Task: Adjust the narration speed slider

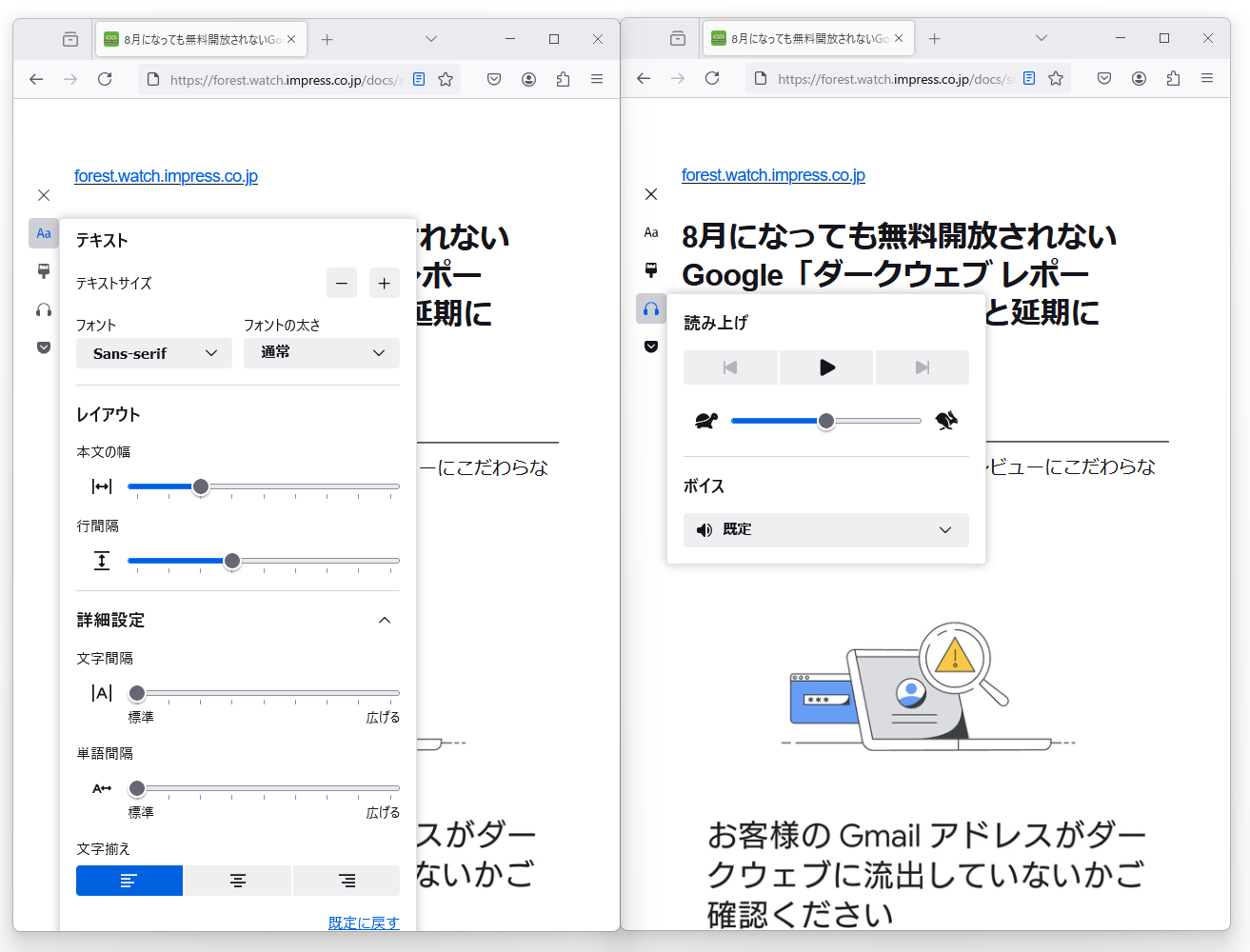Action: [825, 420]
